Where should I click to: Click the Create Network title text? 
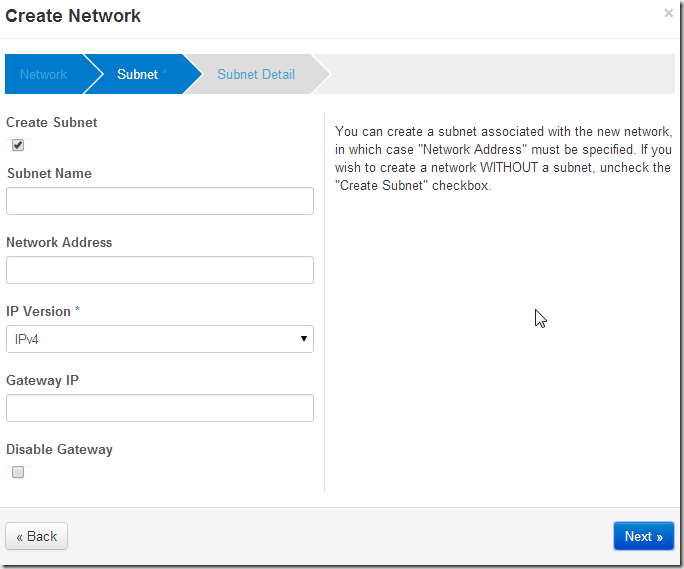73,16
